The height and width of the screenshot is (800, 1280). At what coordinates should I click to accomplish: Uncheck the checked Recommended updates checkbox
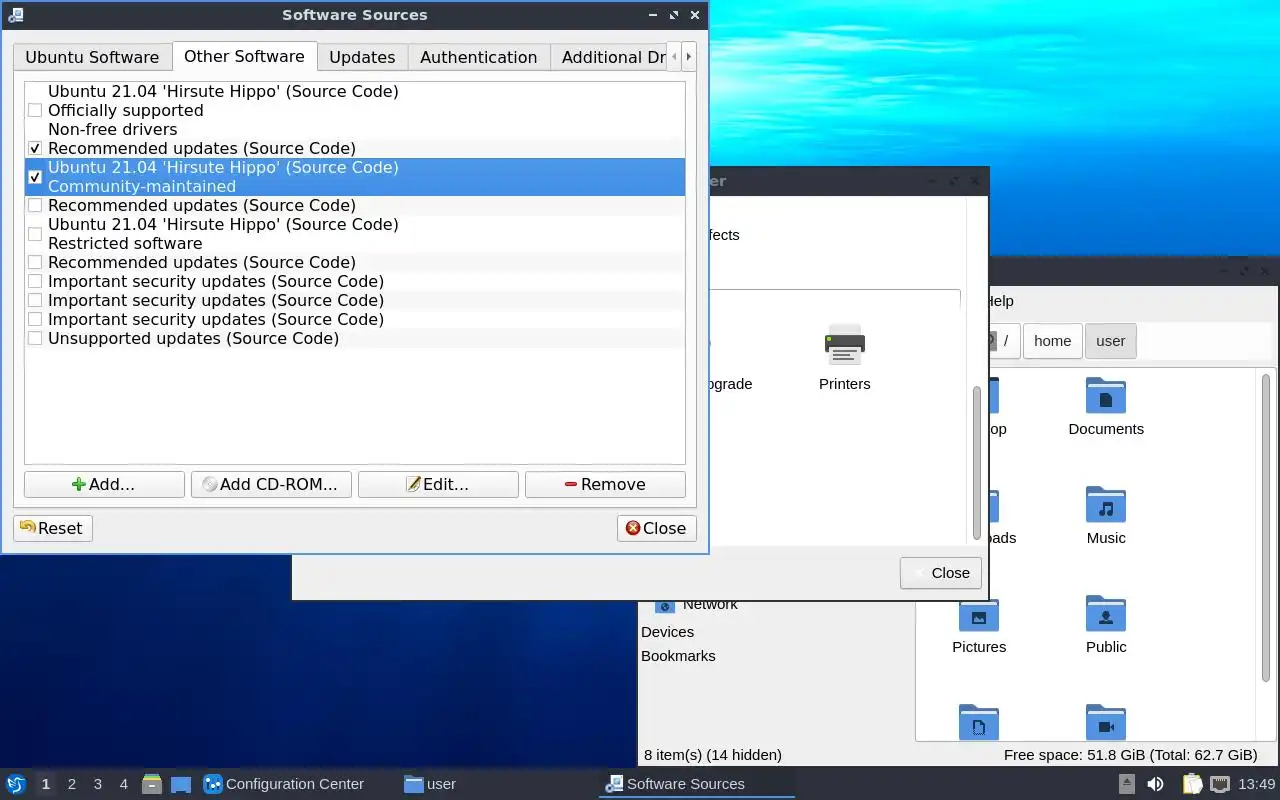click(x=35, y=148)
